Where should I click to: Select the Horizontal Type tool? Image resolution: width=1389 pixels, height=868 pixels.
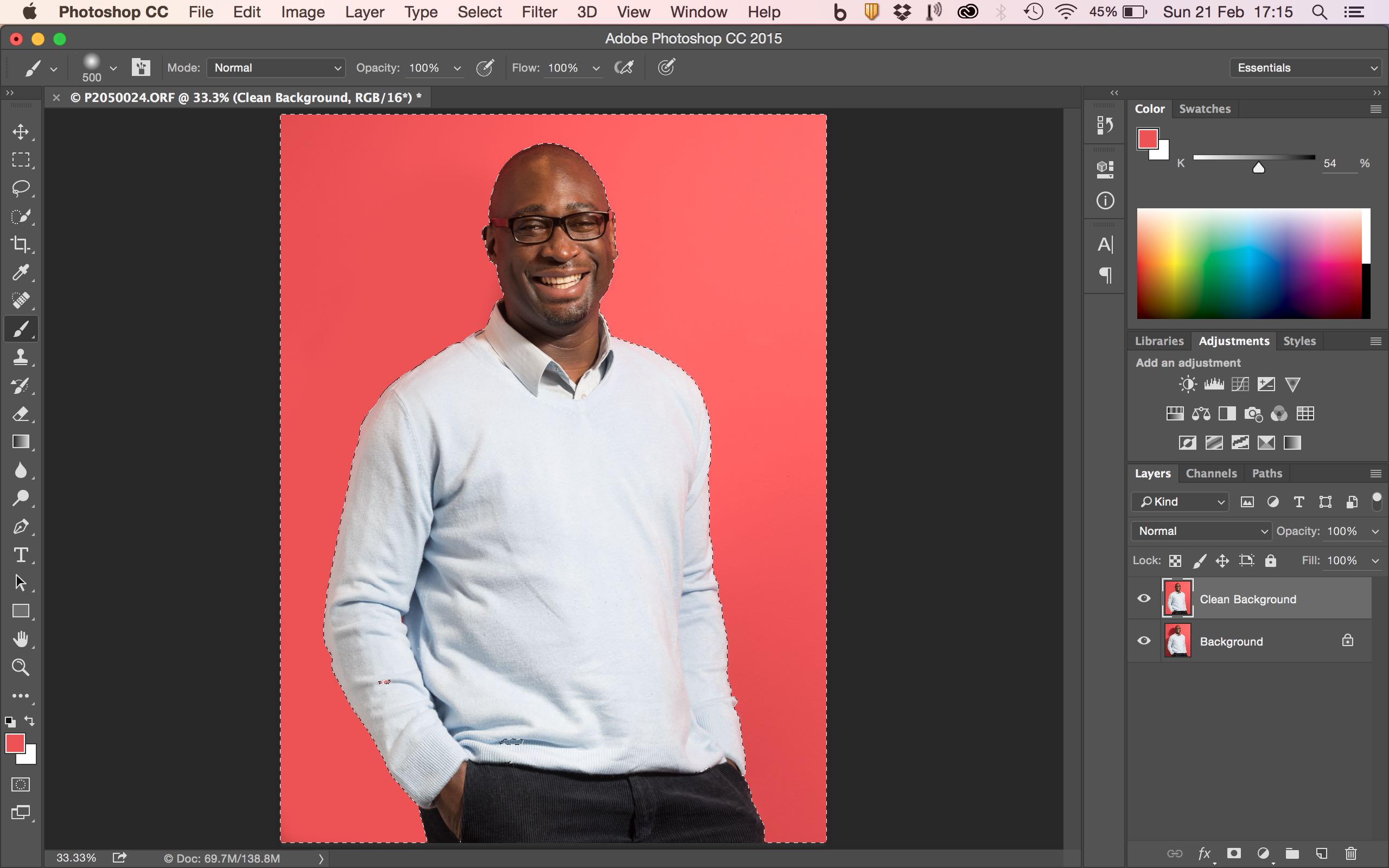click(21, 554)
